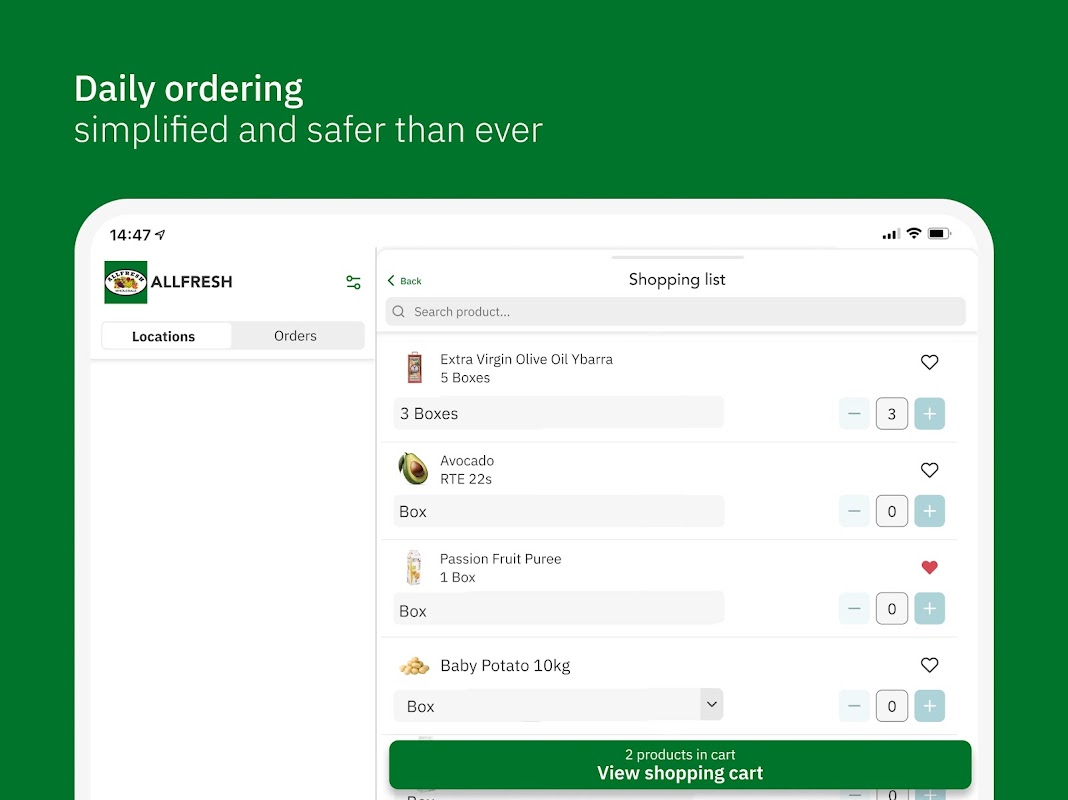Click the Shopping list title
Screen dimensions: 1068x800
(x=677, y=280)
